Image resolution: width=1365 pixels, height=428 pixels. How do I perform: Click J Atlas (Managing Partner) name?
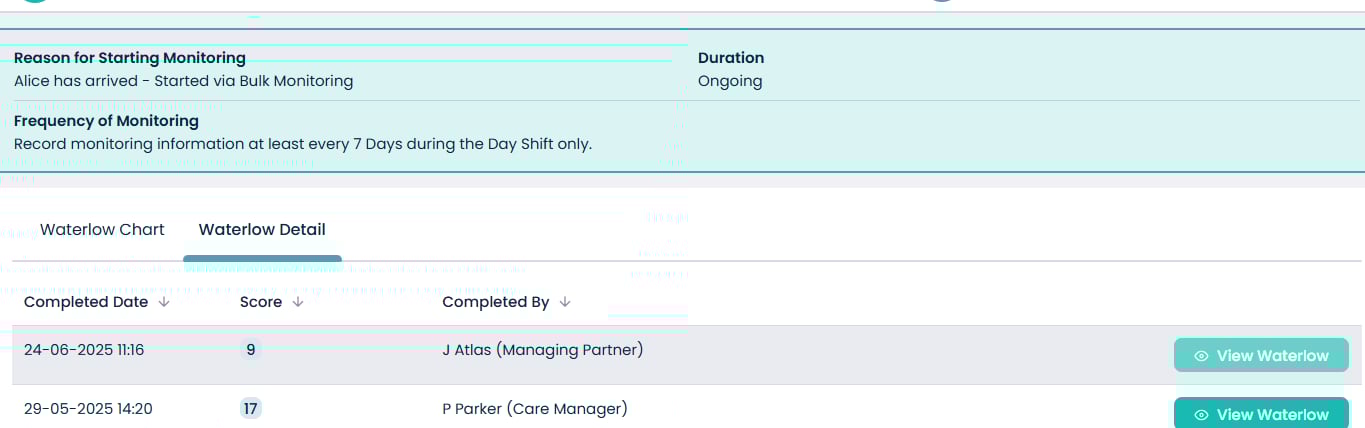coord(543,350)
